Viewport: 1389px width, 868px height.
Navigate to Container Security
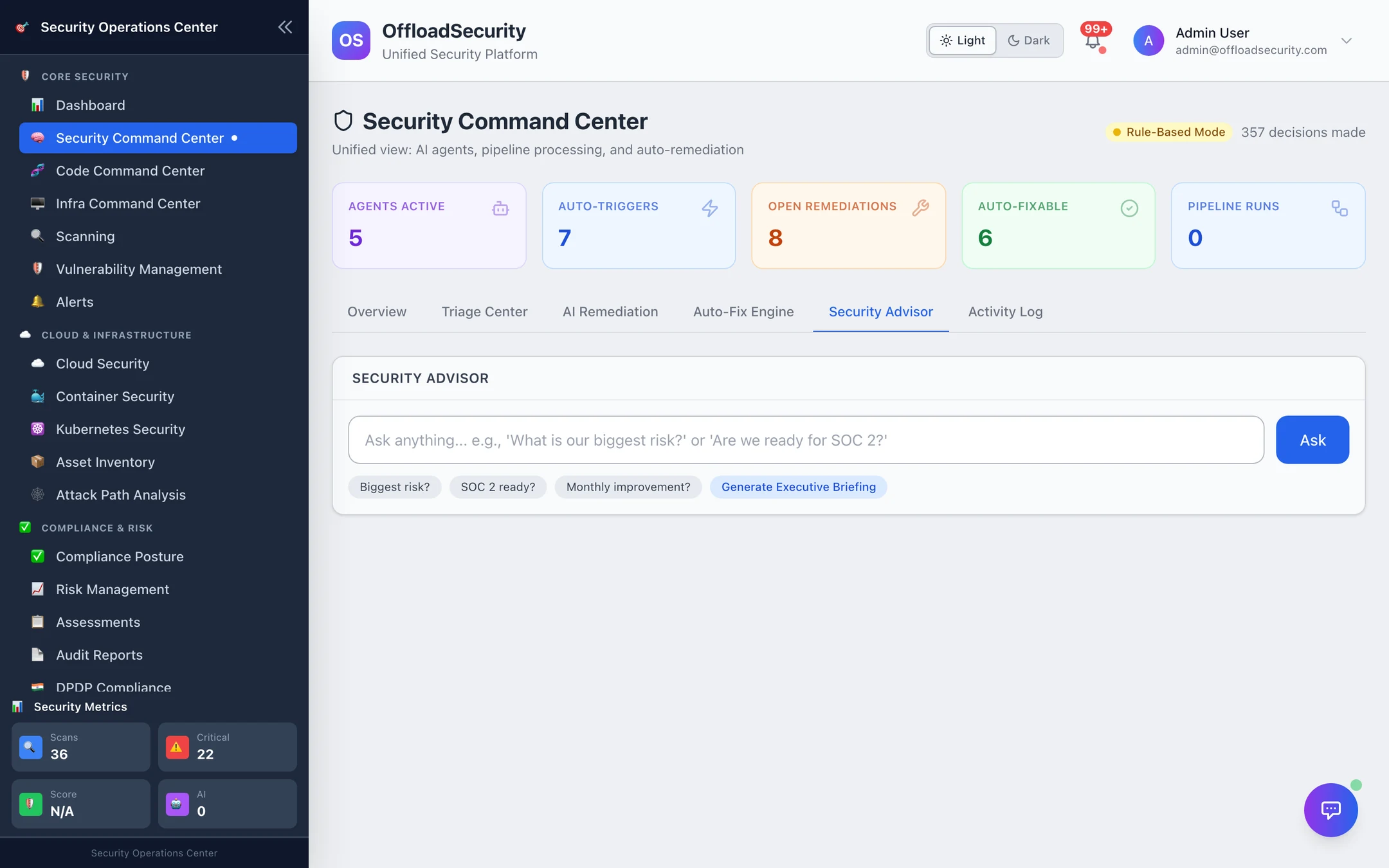(158, 396)
